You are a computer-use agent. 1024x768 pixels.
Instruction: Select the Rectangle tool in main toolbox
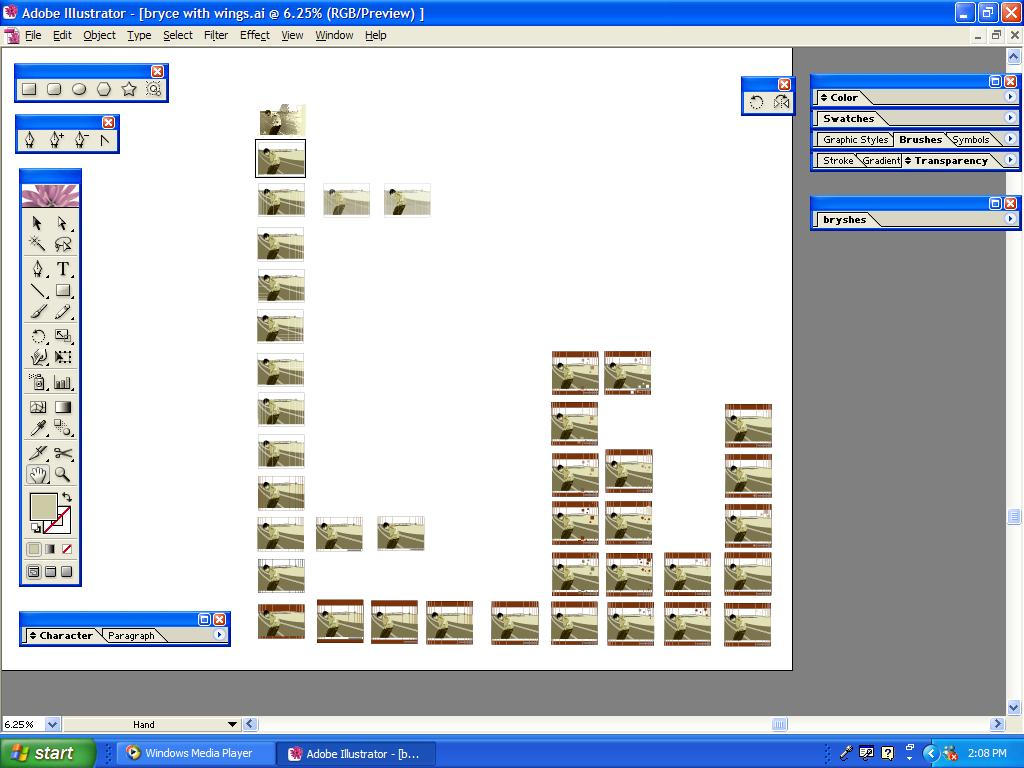pyautogui.click(x=63, y=291)
